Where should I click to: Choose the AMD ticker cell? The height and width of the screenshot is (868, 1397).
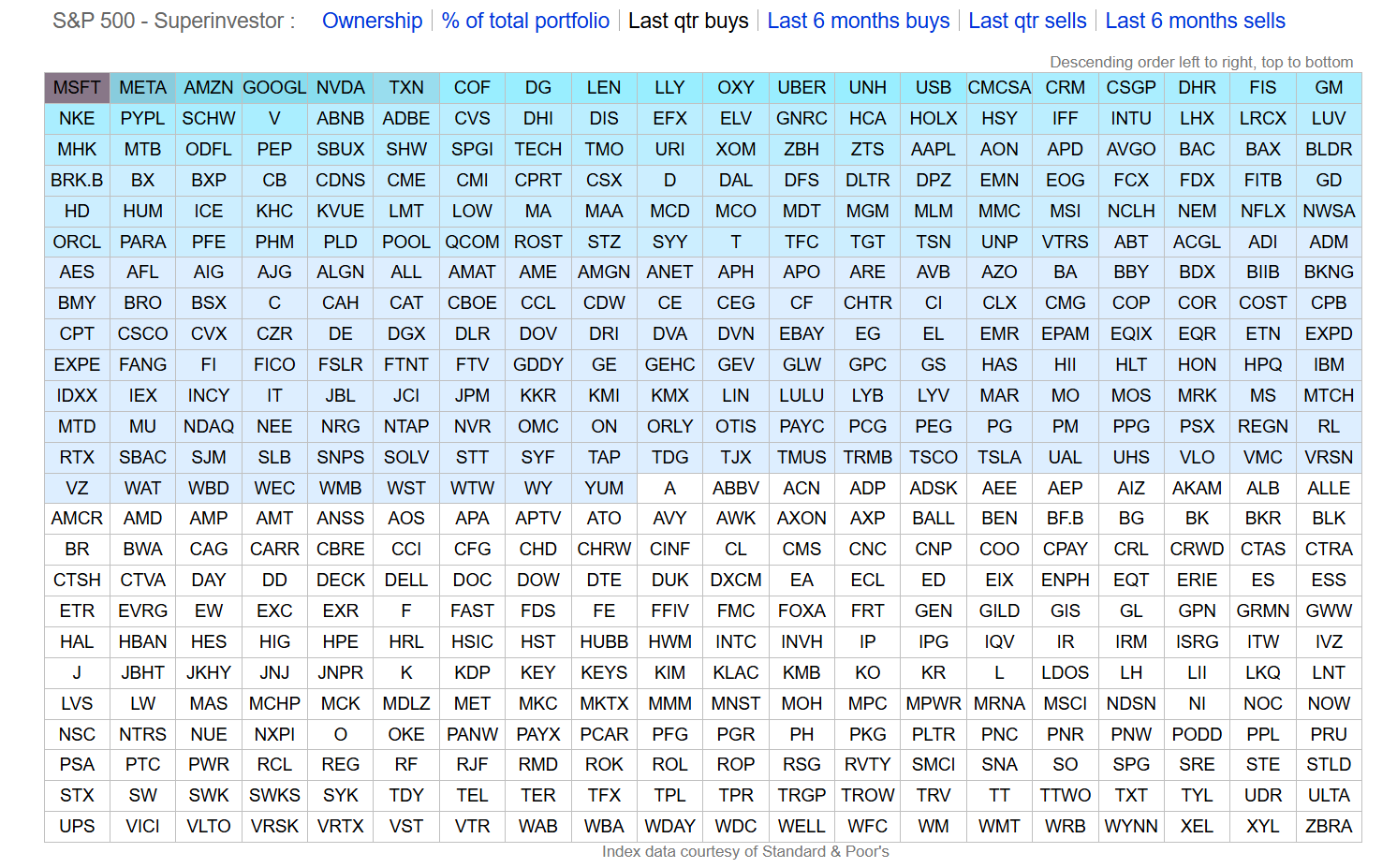pos(142,519)
